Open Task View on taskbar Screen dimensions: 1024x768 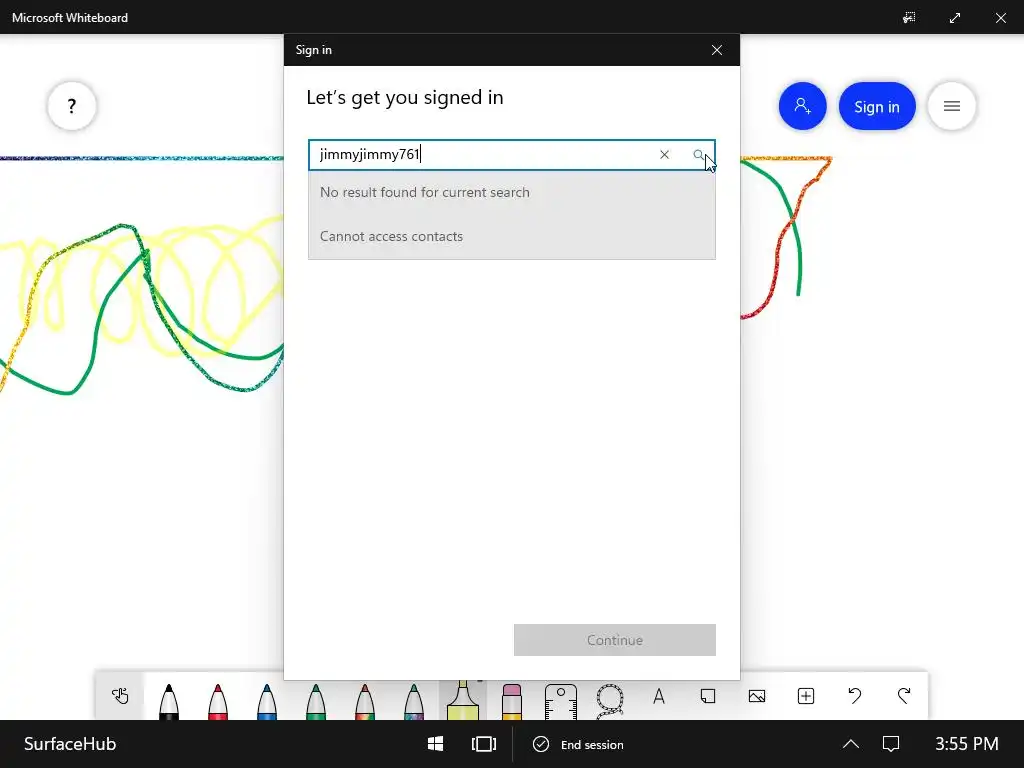pyautogui.click(x=484, y=744)
